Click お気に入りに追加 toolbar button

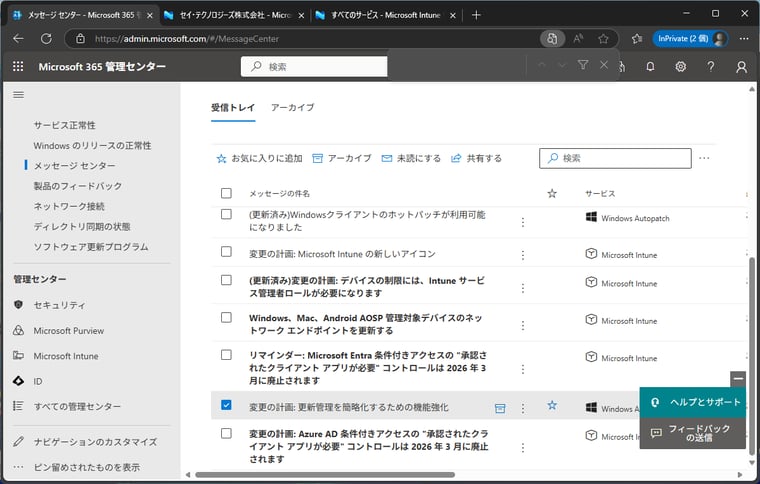[259, 158]
